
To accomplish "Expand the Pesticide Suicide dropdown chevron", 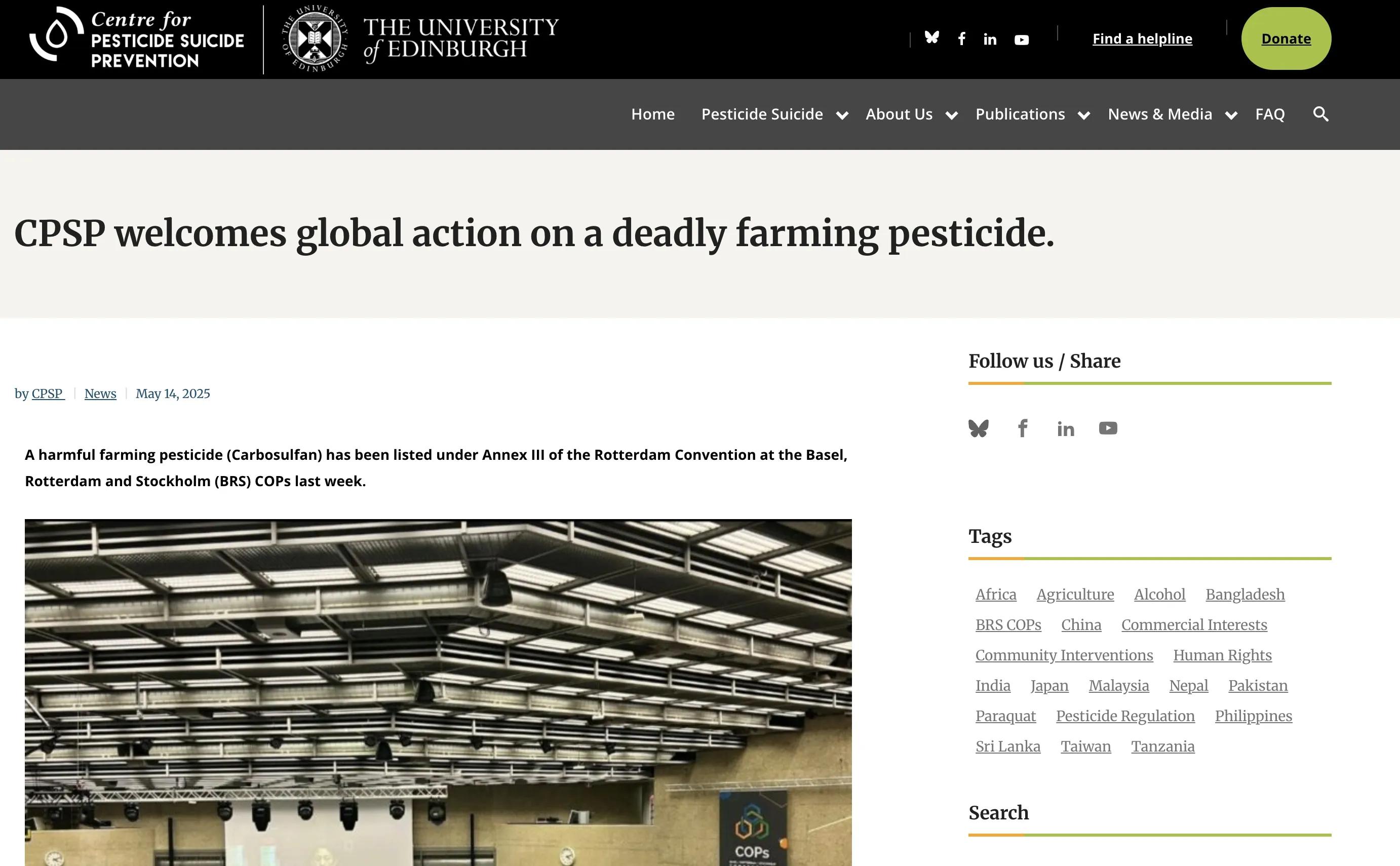I will [842, 115].
